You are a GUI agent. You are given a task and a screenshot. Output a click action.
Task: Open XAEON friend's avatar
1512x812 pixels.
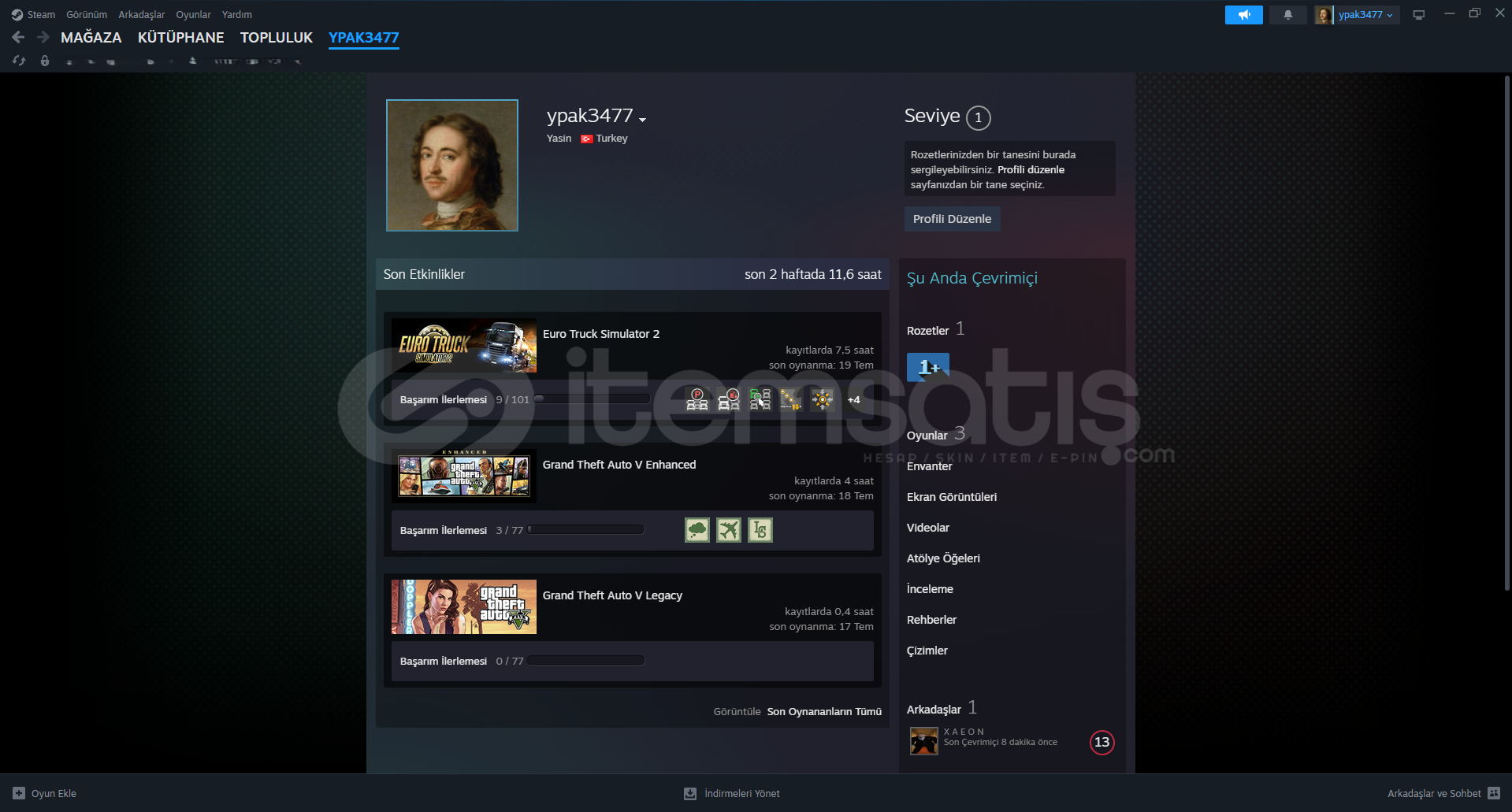click(x=924, y=741)
